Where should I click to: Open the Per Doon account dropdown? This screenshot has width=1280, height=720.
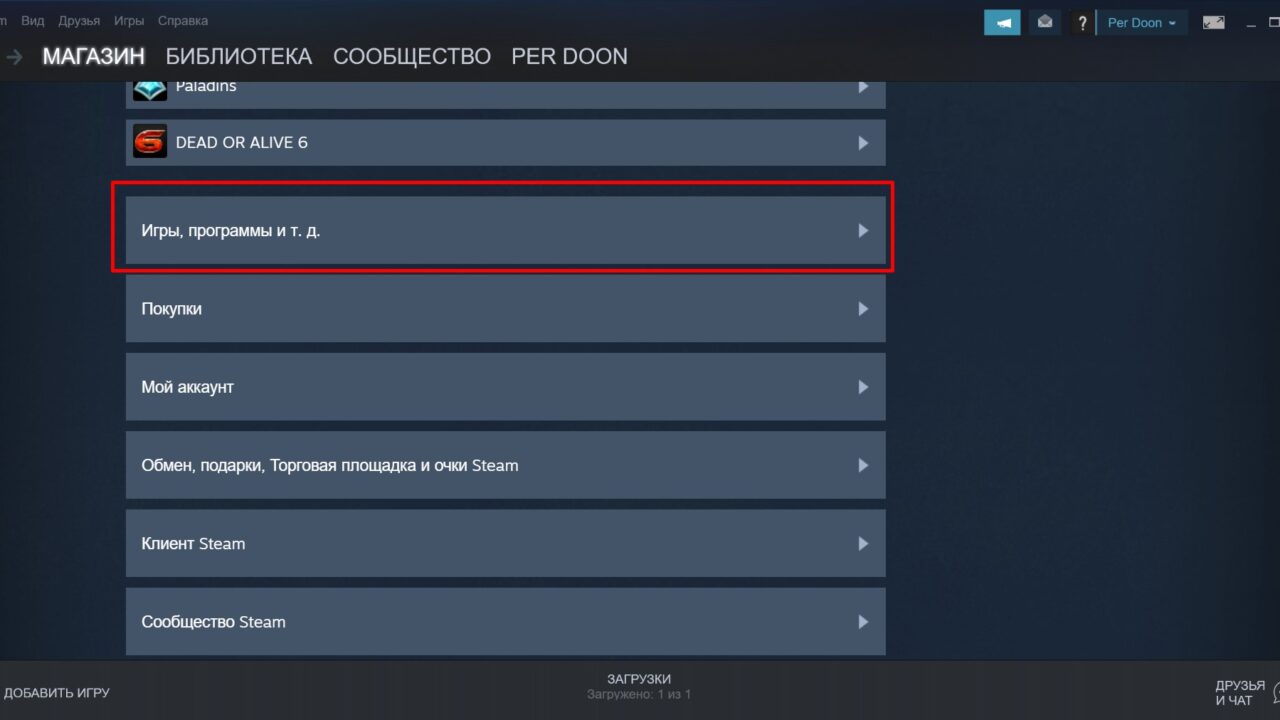(x=1141, y=22)
